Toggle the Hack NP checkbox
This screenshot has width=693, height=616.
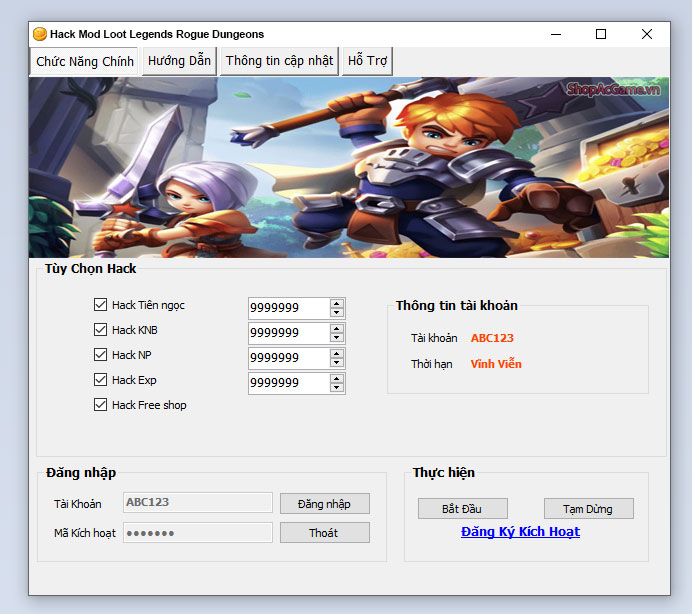tap(100, 355)
